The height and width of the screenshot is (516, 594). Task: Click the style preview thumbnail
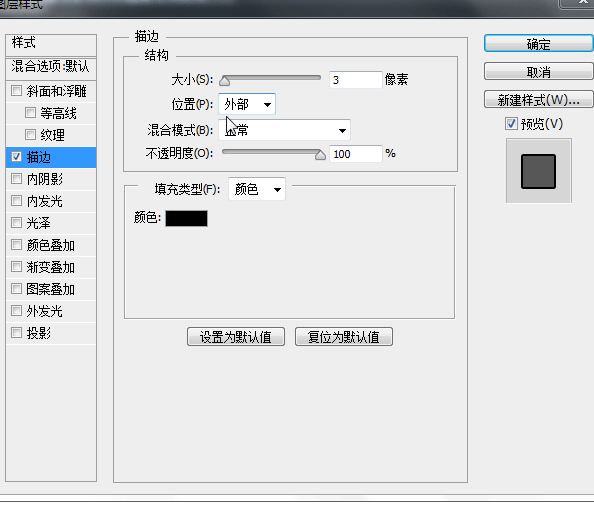pyautogui.click(x=538, y=171)
